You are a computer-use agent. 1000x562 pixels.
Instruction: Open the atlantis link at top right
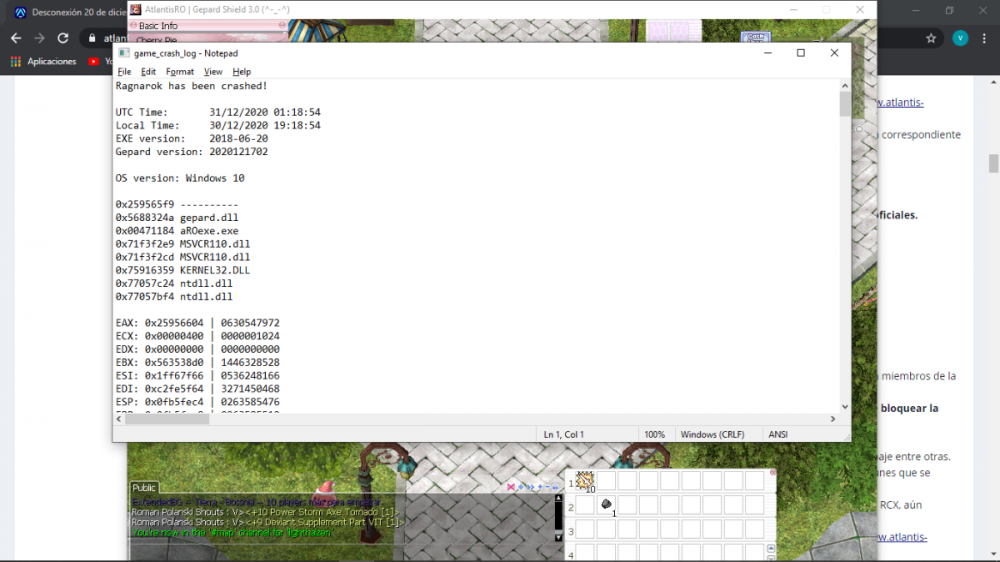click(x=901, y=102)
